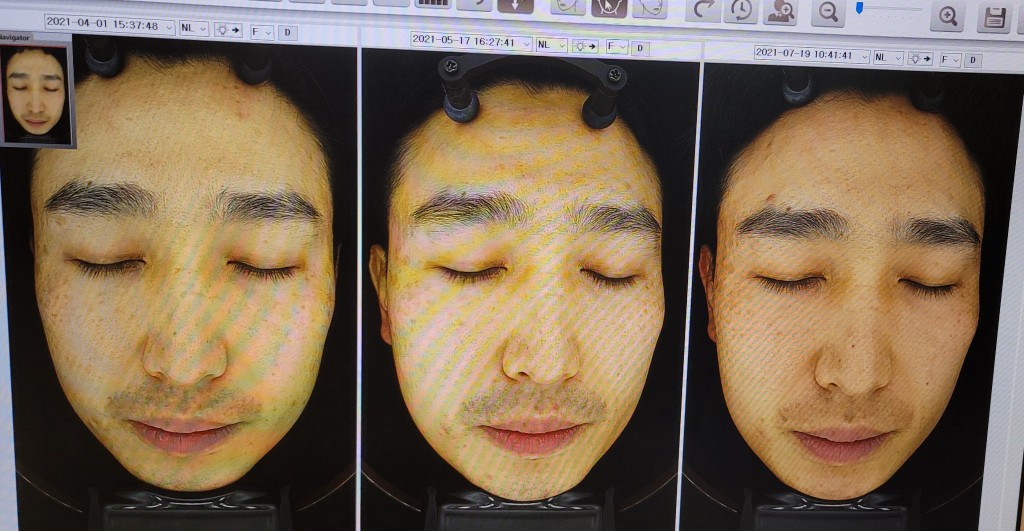Click the light bulb arrow button in the 2021-05-17 panel
The height and width of the screenshot is (531, 1024).
[x=585, y=46]
